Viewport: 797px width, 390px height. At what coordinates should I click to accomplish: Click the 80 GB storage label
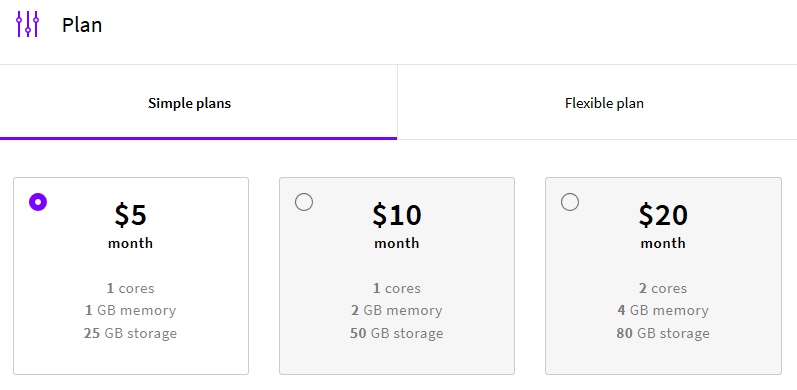pos(663,334)
